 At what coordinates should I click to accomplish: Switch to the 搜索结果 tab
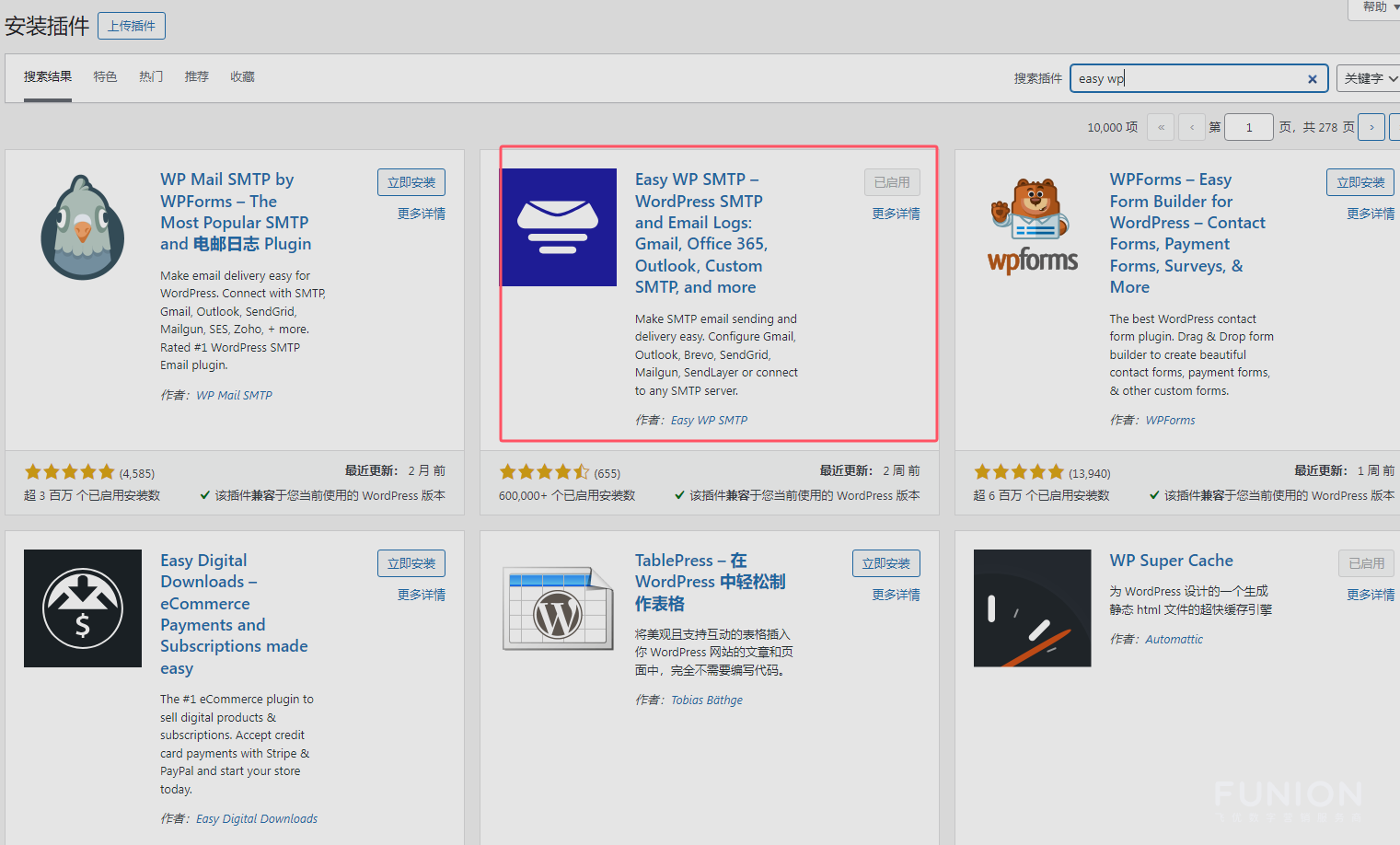(48, 76)
